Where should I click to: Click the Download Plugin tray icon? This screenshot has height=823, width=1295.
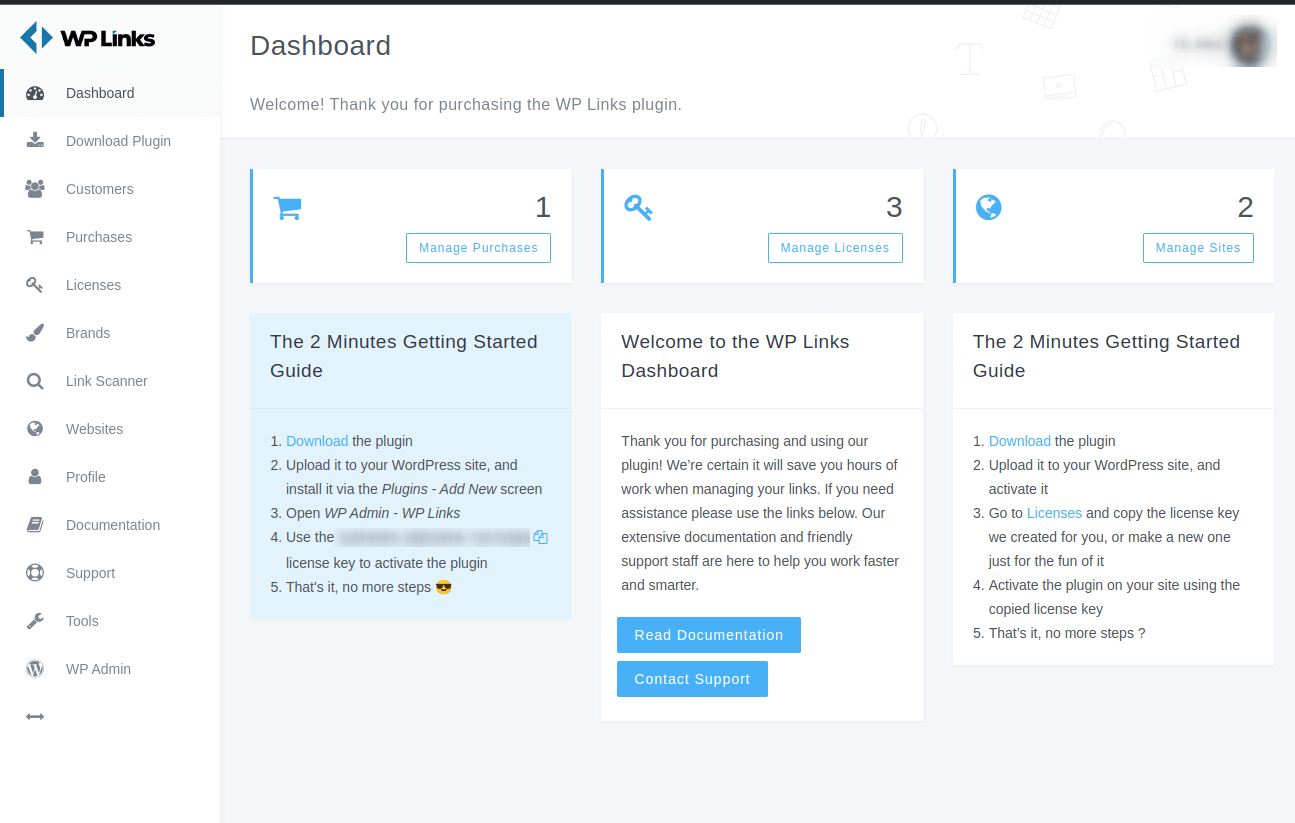pos(35,140)
